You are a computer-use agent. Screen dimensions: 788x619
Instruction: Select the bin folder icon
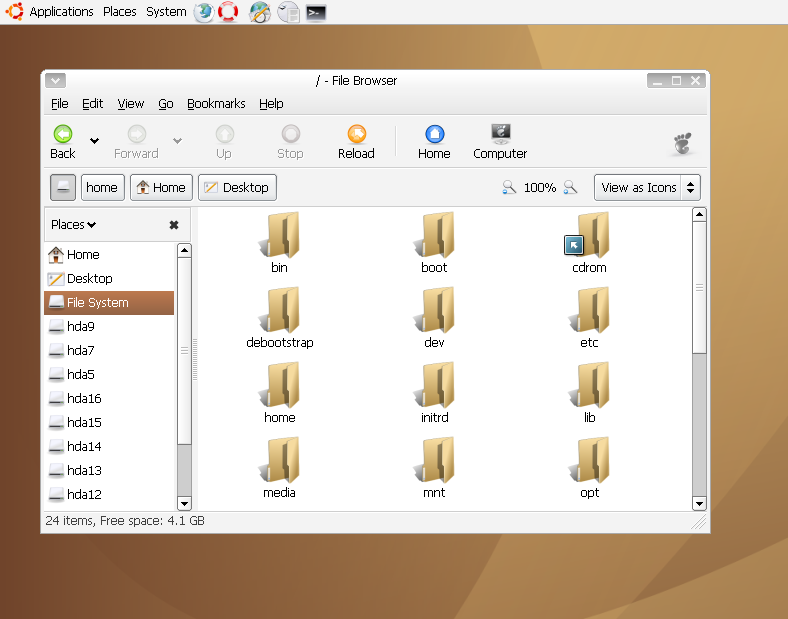click(x=280, y=235)
